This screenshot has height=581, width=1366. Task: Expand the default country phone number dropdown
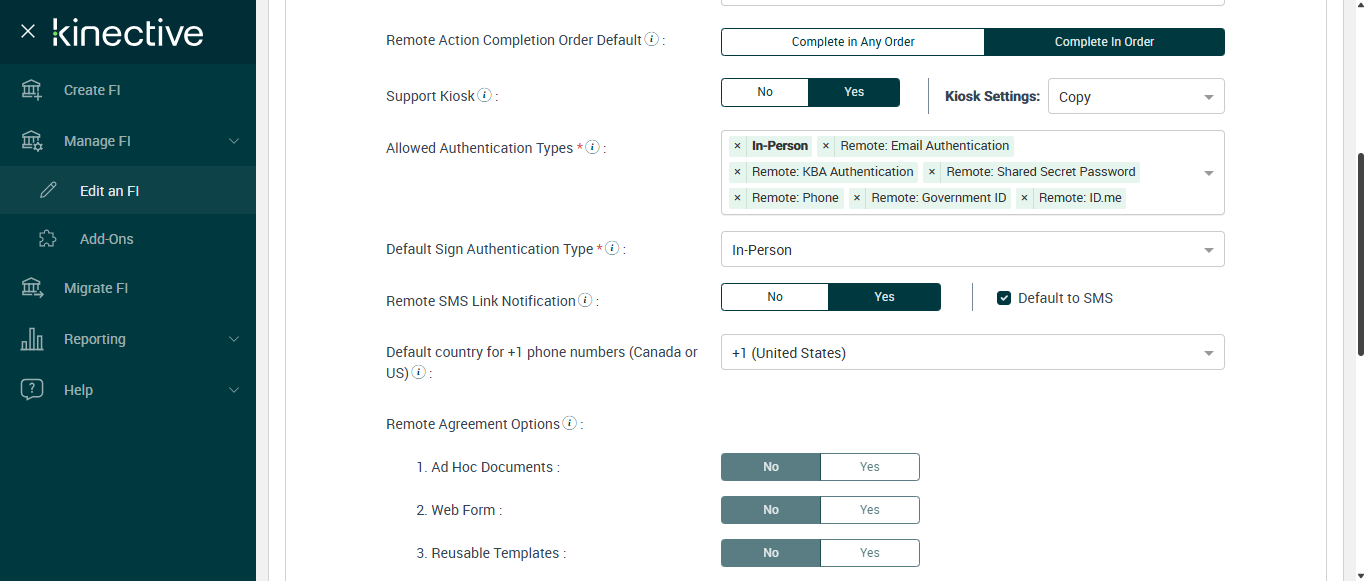click(x=972, y=353)
